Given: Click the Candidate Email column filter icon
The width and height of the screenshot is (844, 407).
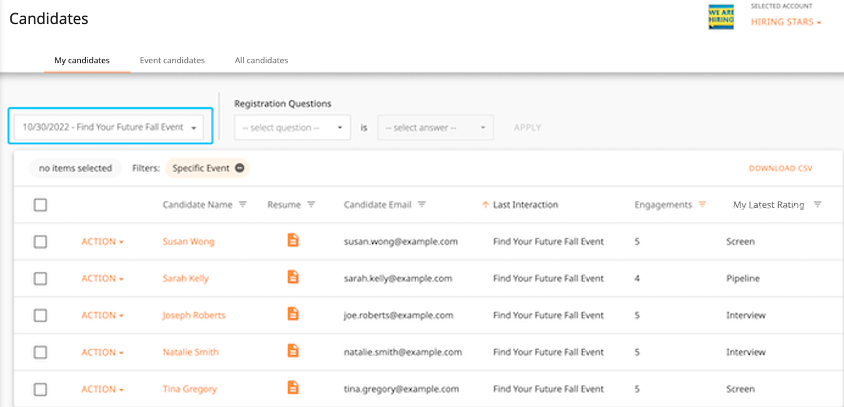Looking at the screenshot, I should pyautogui.click(x=422, y=205).
